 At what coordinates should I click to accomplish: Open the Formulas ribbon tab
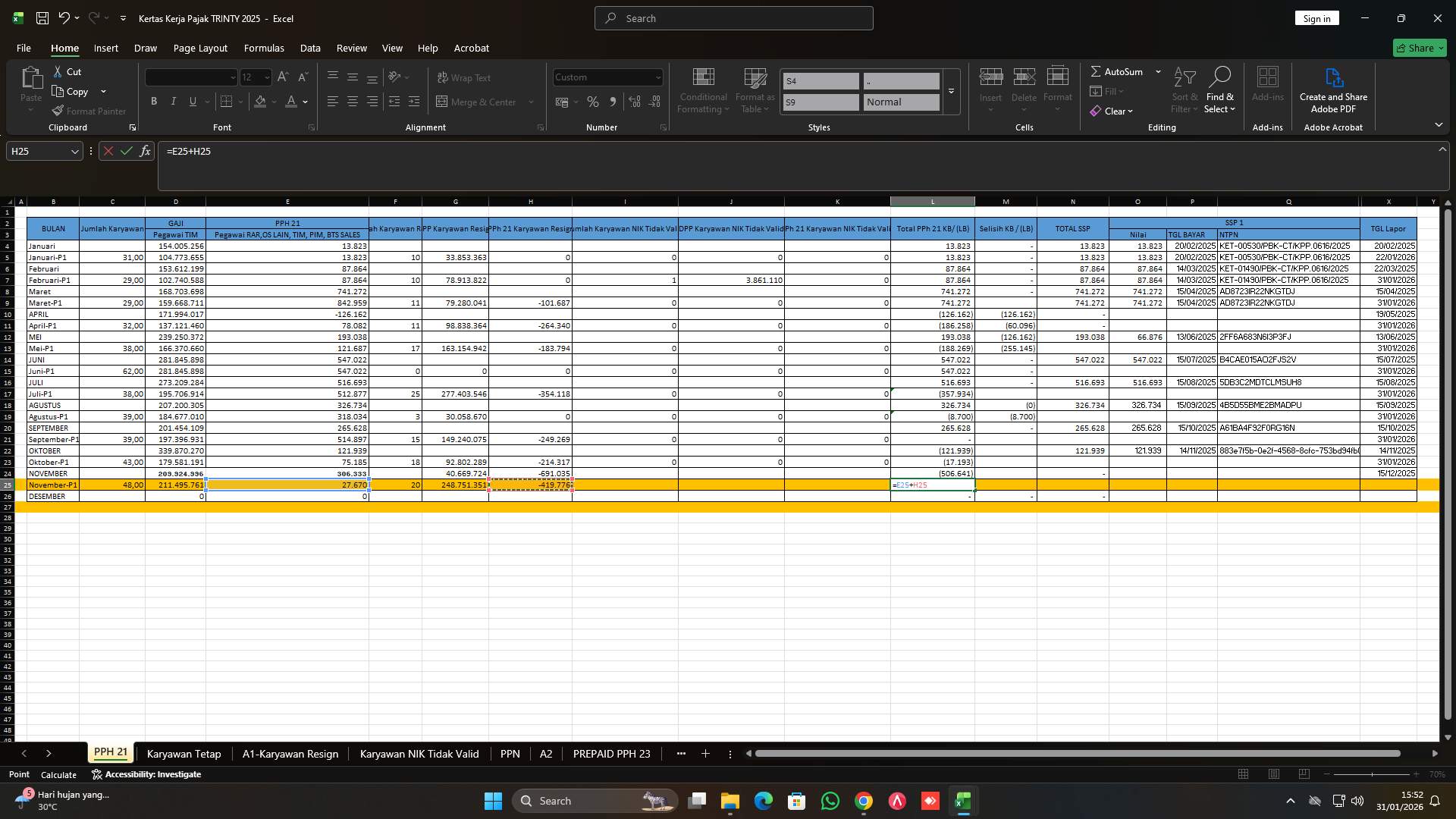coord(264,48)
